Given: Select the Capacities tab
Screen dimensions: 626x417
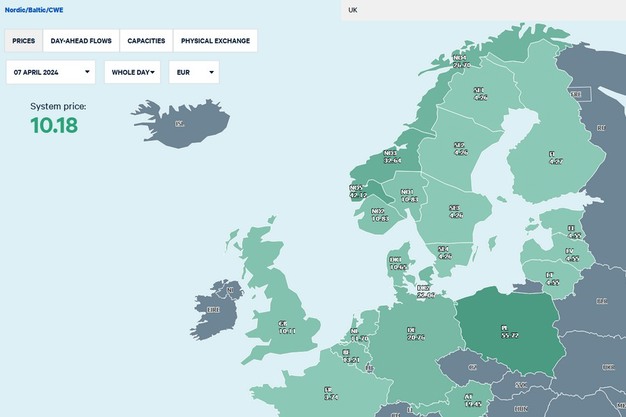Looking at the screenshot, I should tap(146, 41).
